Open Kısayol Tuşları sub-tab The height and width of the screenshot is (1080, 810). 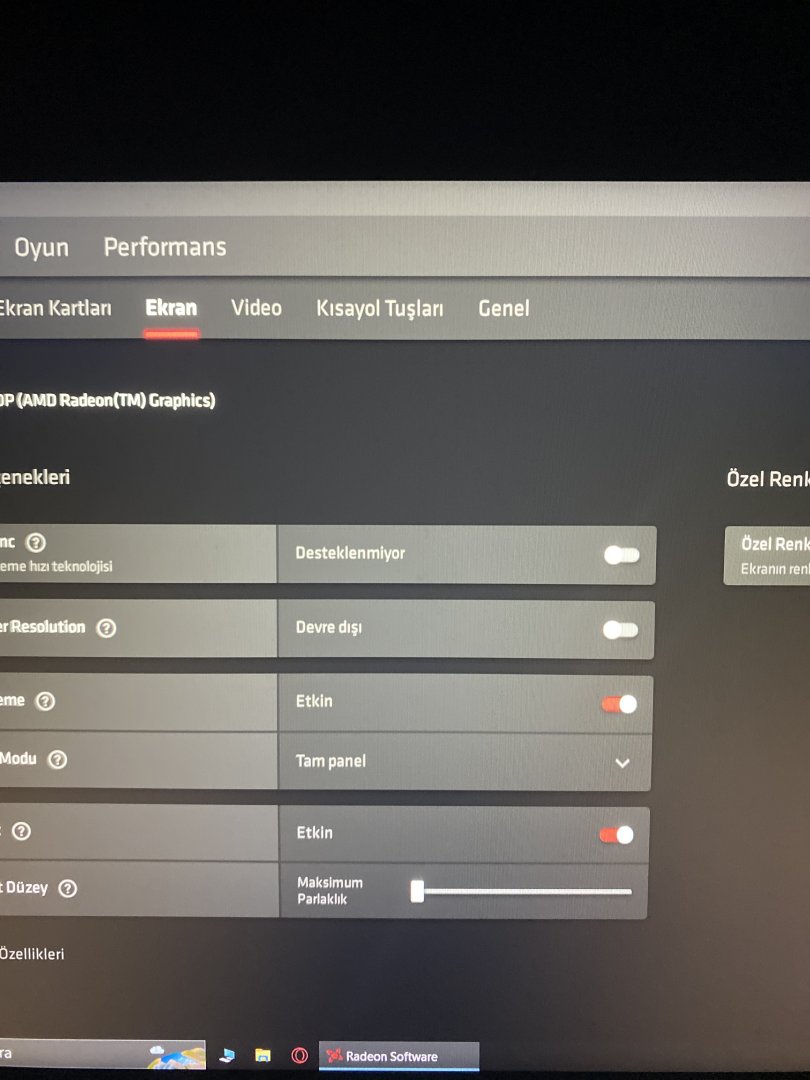pyautogui.click(x=380, y=309)
